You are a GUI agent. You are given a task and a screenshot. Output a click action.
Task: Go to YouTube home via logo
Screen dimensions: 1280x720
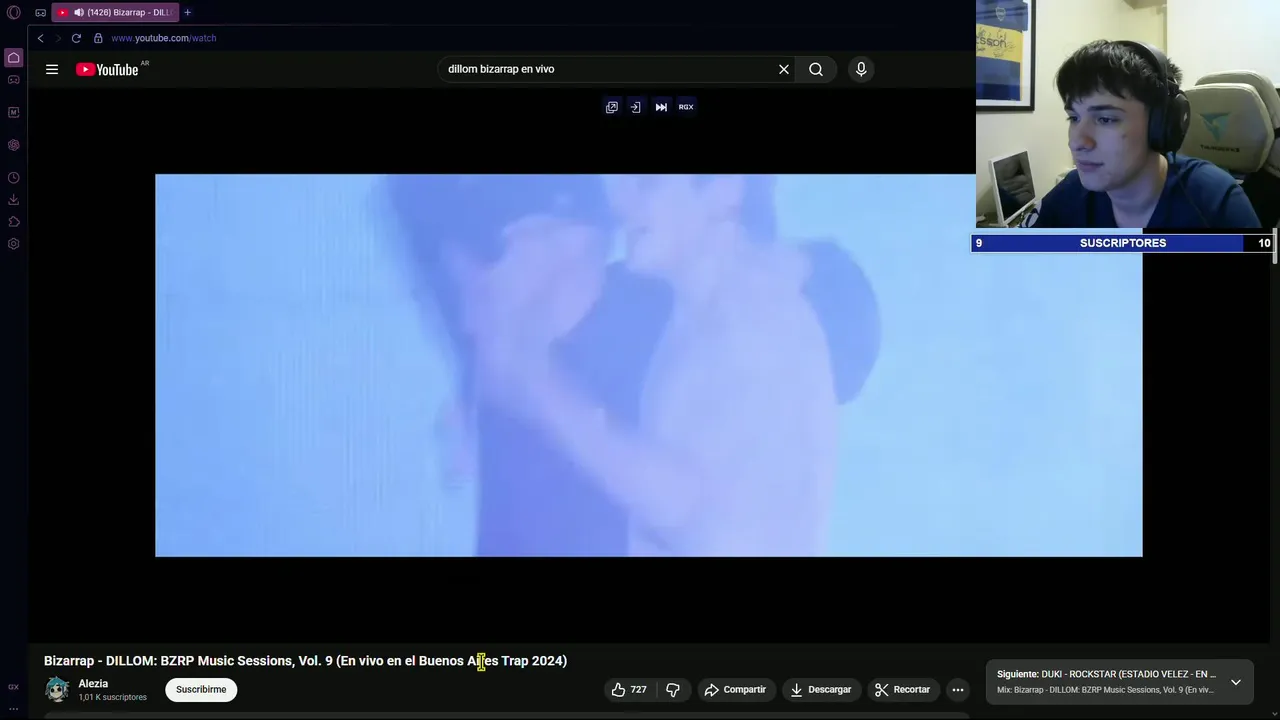[x=107, y=69]
